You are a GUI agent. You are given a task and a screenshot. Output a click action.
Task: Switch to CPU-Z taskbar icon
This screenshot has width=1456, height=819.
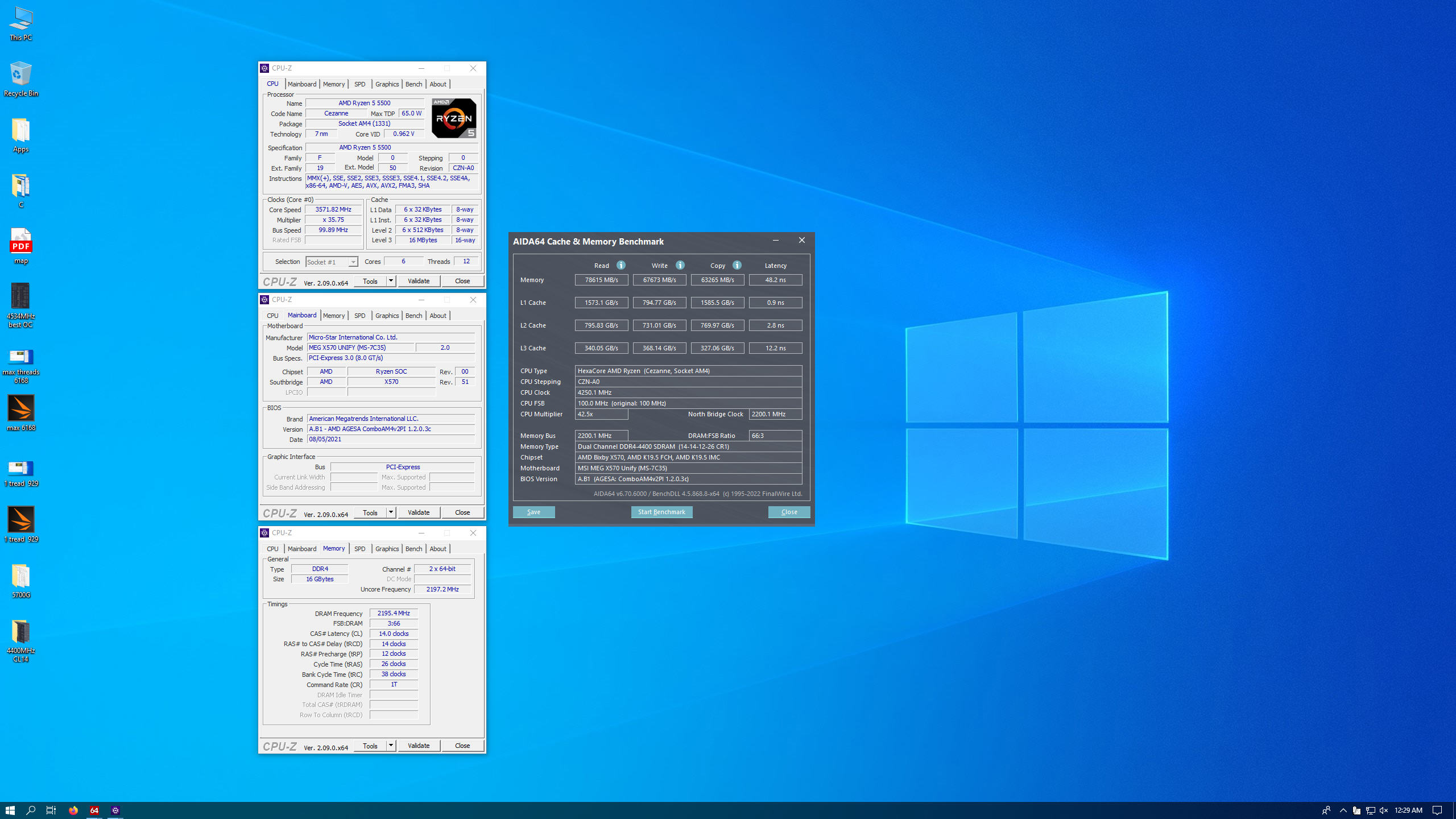[x=115, y=810]
